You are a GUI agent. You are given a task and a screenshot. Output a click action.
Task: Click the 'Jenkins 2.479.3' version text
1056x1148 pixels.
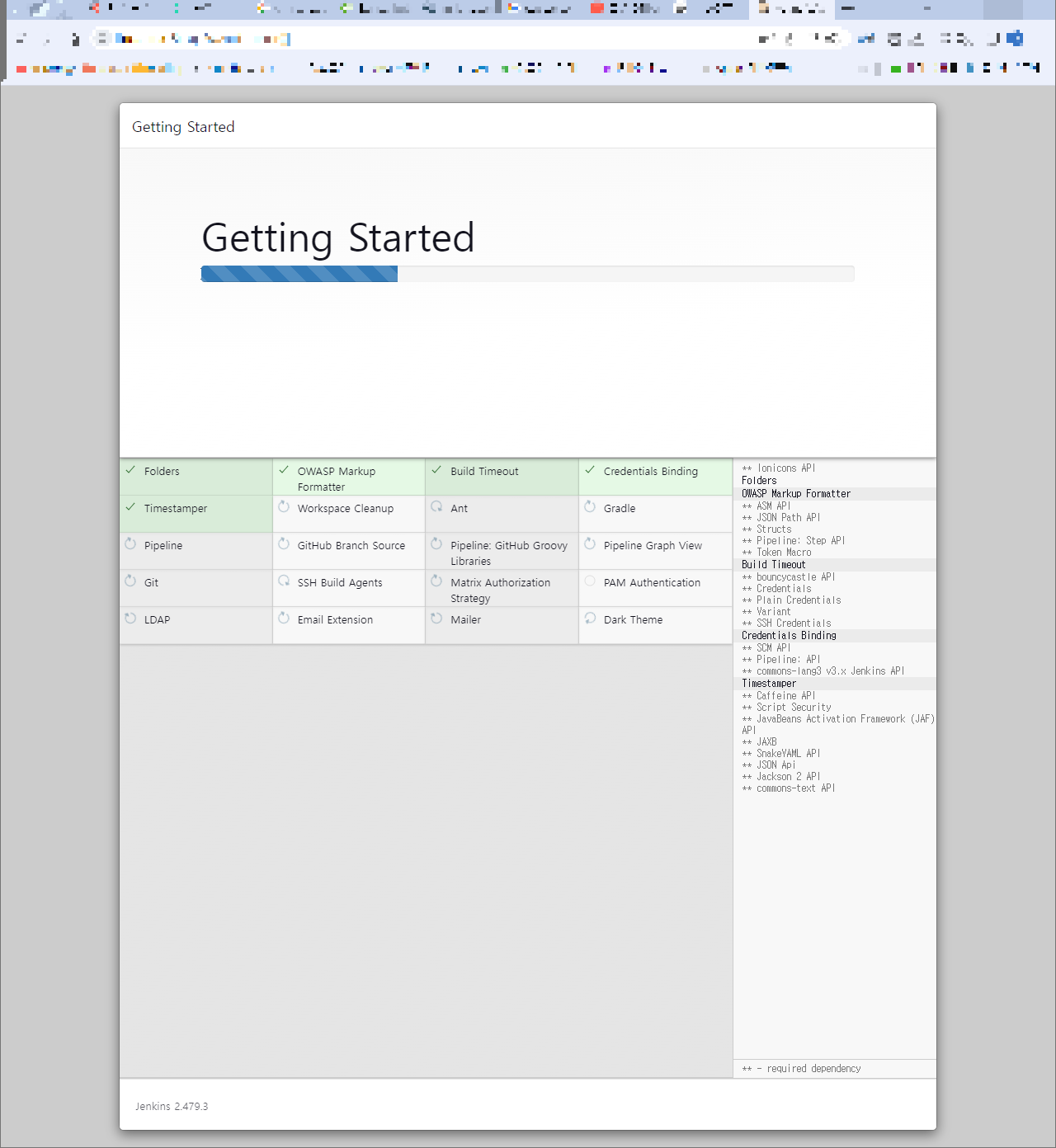(x=172, y=1106)
